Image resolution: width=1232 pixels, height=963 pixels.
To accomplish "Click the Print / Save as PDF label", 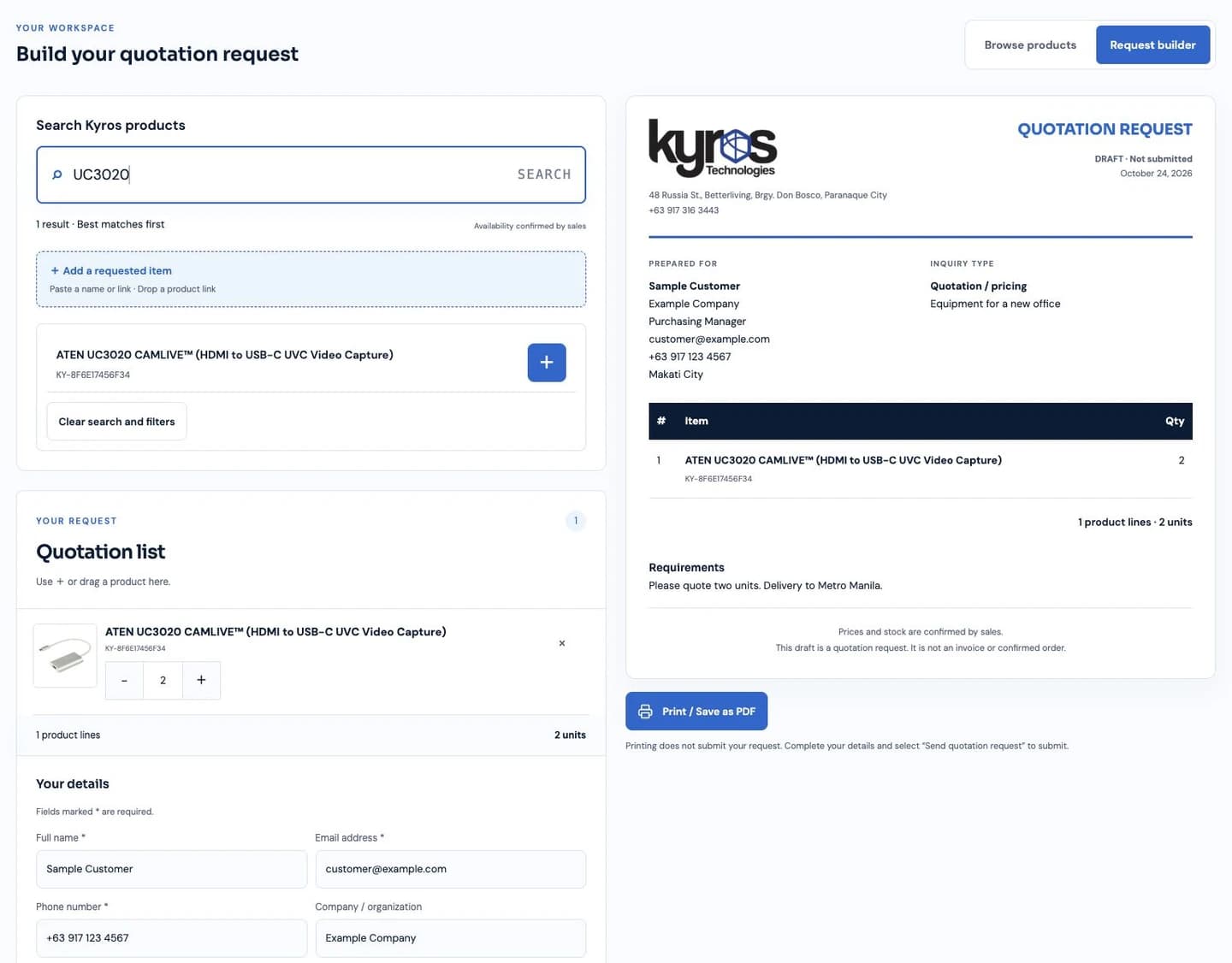I will pos(708,712).
